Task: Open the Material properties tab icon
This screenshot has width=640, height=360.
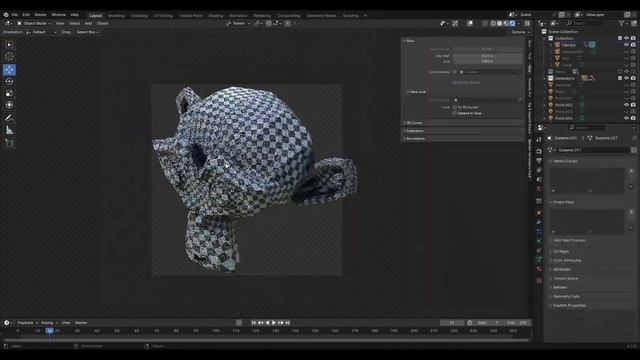Action: point(539,269)
